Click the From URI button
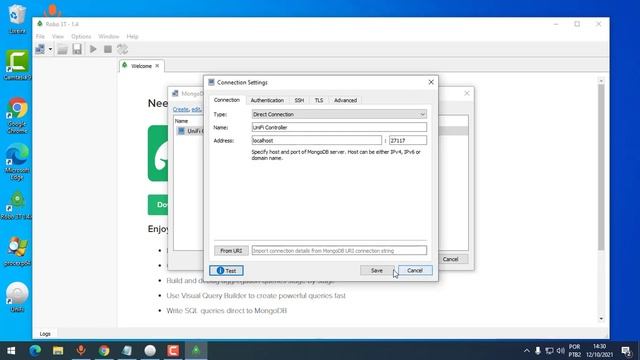Viewport: 640px width, 360px height. pyautogui.click(x=231, y=251)
